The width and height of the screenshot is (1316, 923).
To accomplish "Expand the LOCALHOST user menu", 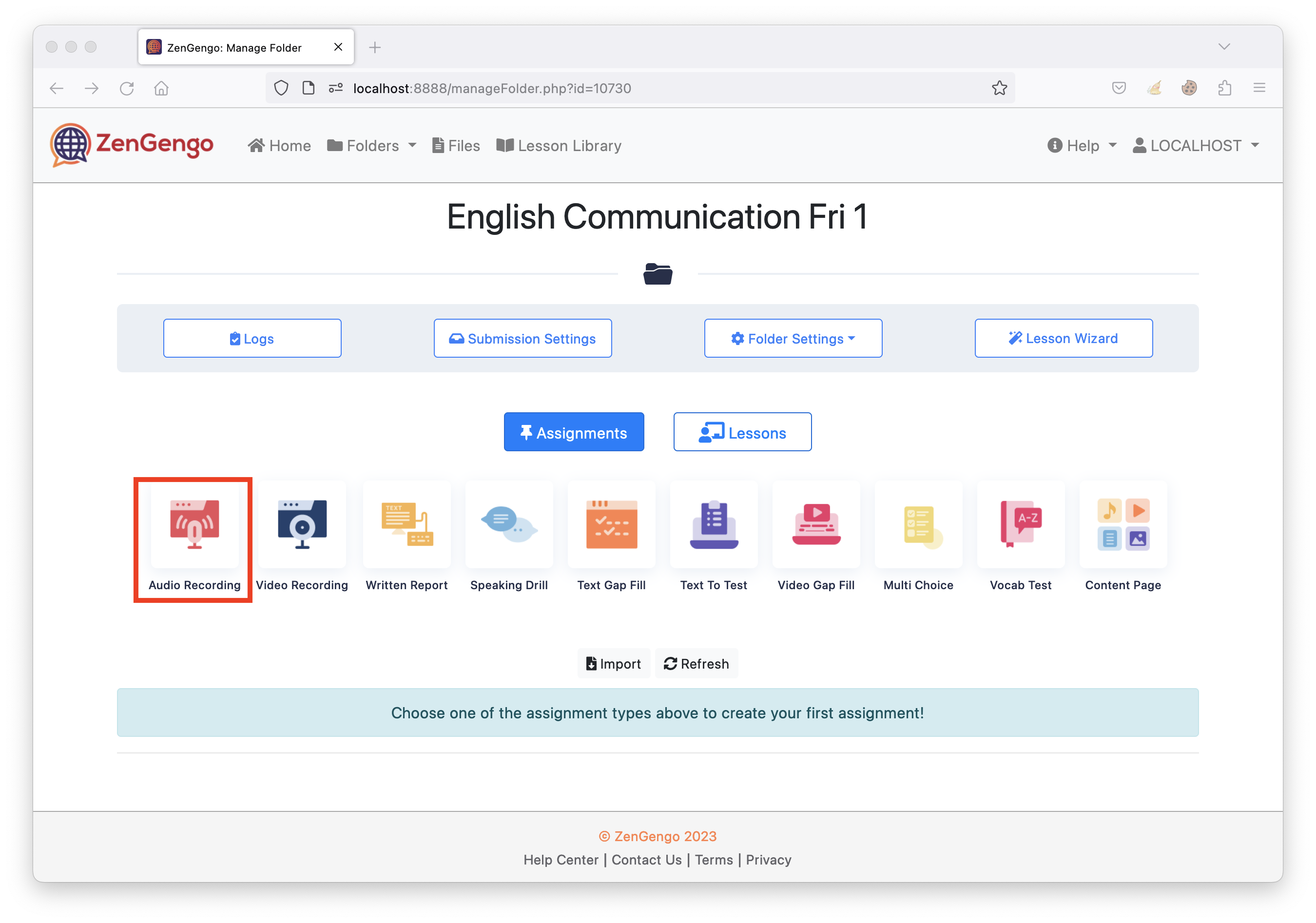I will click(x=1196, y=146).
